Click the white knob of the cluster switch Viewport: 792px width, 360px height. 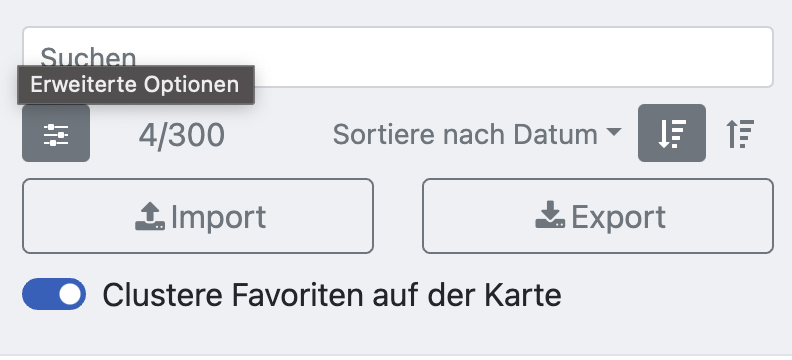[70, 294]
